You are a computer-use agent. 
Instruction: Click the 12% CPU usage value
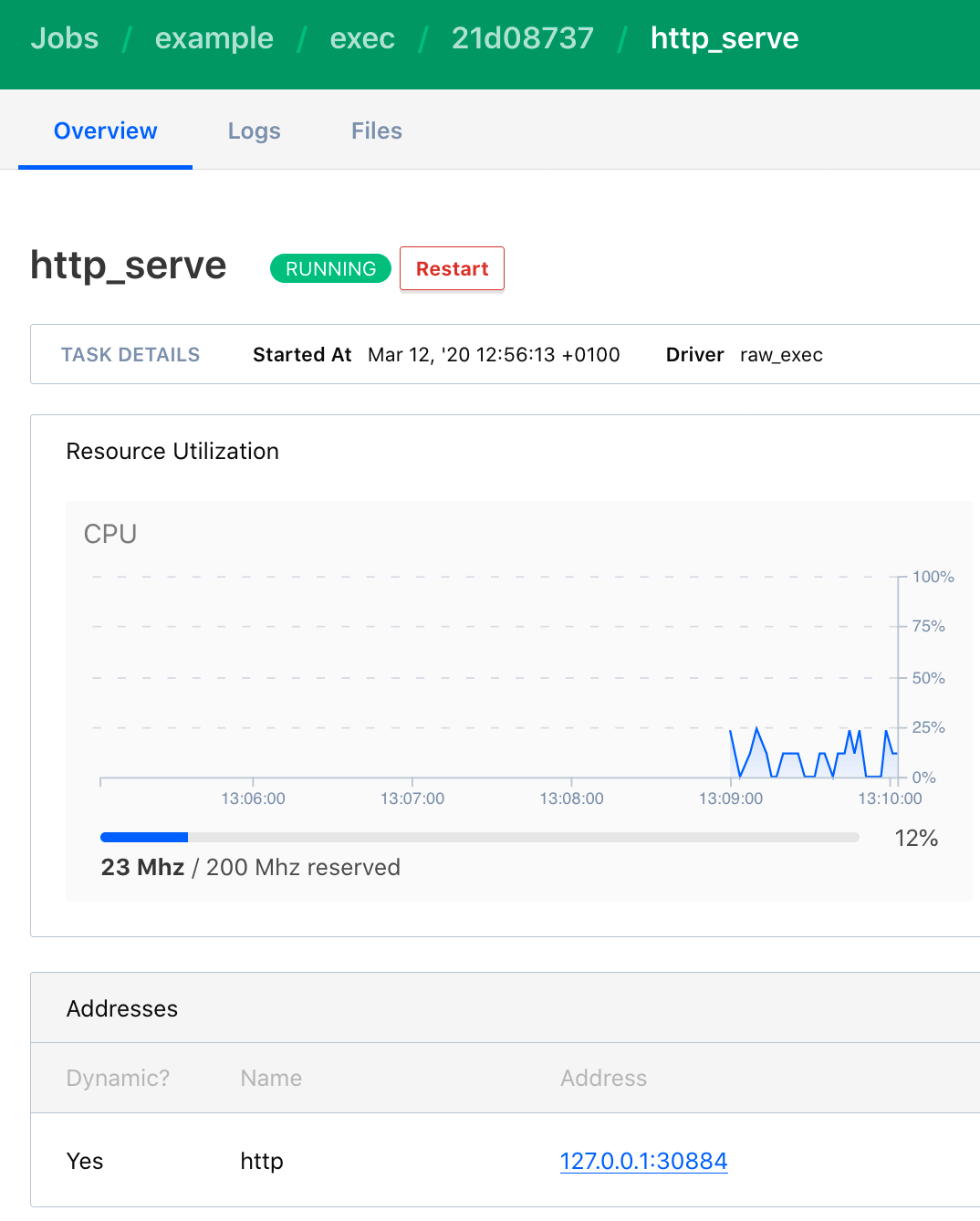916,838
